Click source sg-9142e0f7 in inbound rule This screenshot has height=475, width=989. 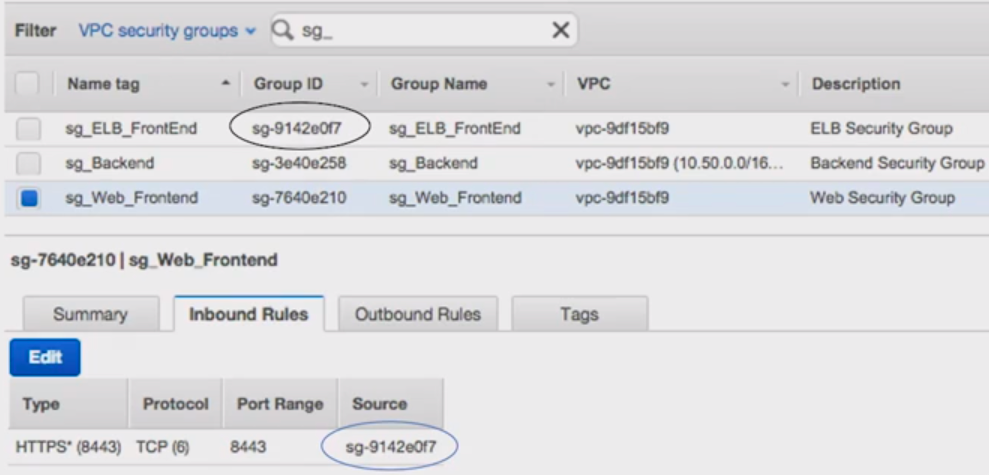click(390, 447)
